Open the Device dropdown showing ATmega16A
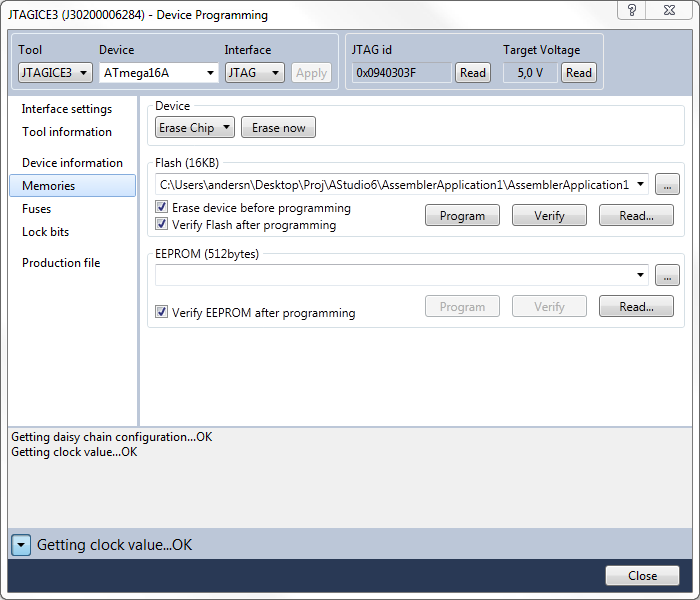This screenshot has height=600, width=700. 159,72
